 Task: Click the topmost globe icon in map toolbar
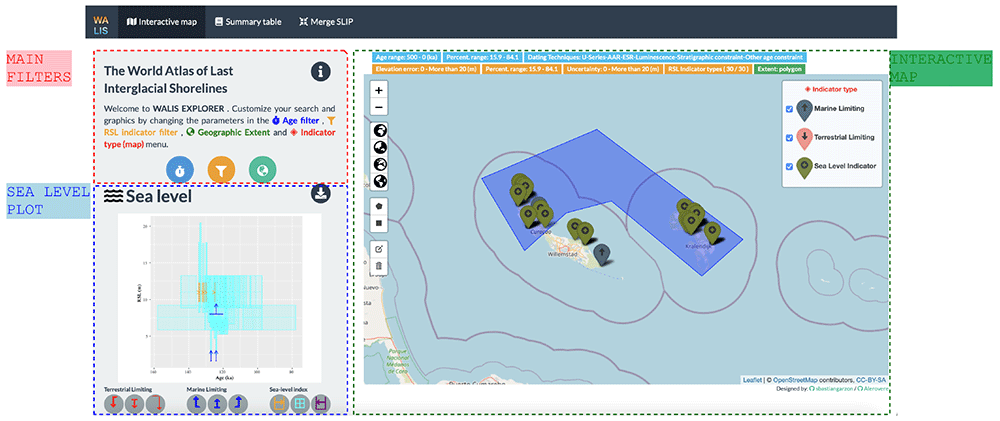point(379,131)
